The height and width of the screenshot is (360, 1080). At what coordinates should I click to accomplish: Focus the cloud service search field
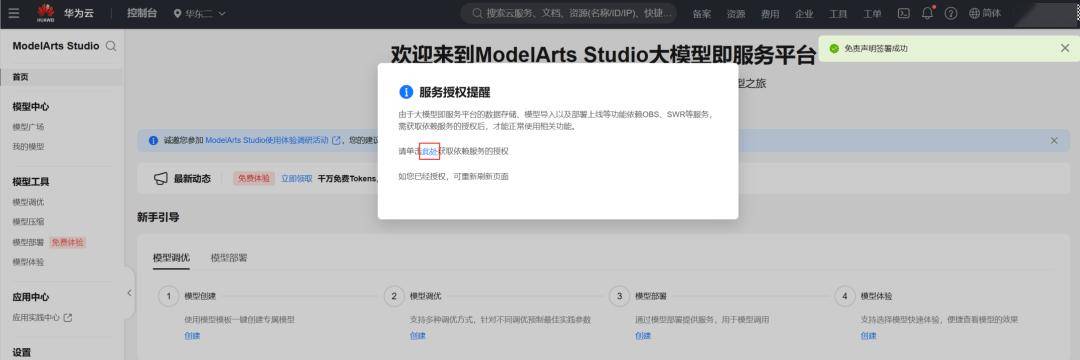pos(569,13)
